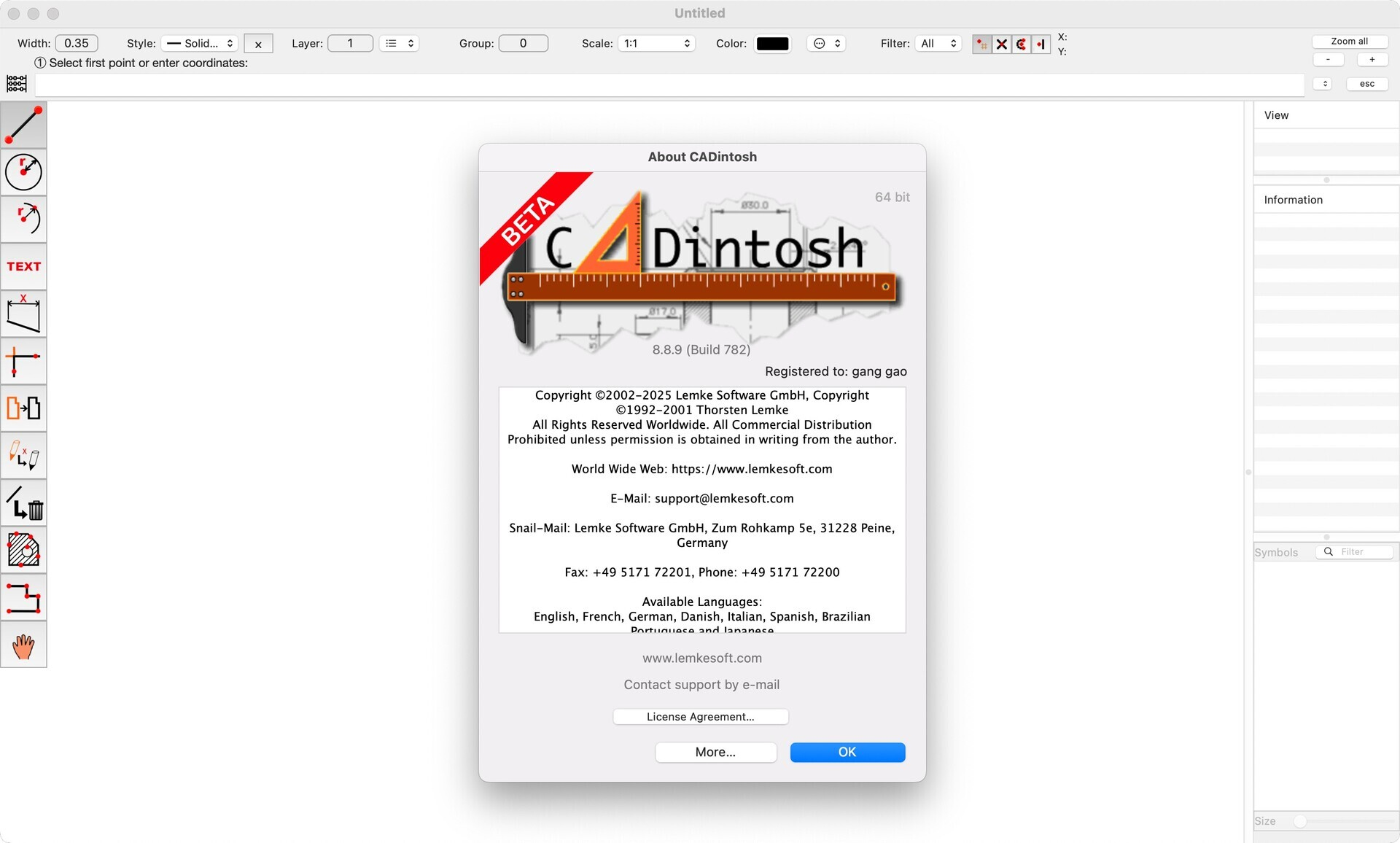Open the layer list dropdown
This screenshot has height=843, width=1400.
pyautogui.click(x=399, y=44)
